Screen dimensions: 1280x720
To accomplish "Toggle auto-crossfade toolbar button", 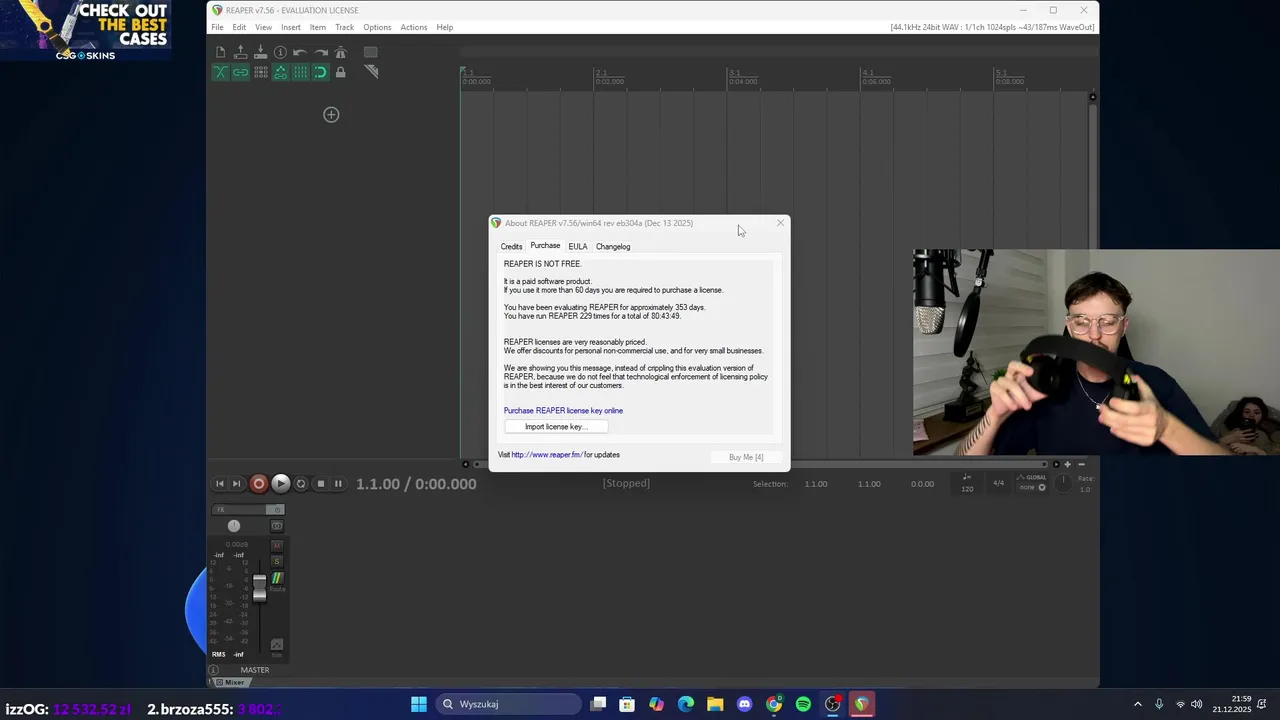I will [x=221, y=72].
